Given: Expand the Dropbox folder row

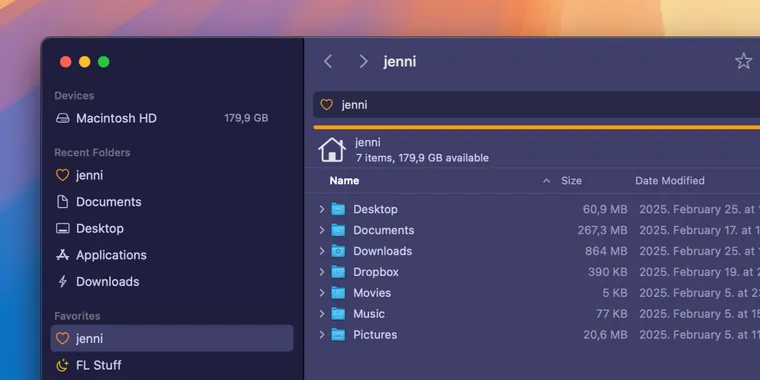Looking at the screenshot, I should (321, 272).
